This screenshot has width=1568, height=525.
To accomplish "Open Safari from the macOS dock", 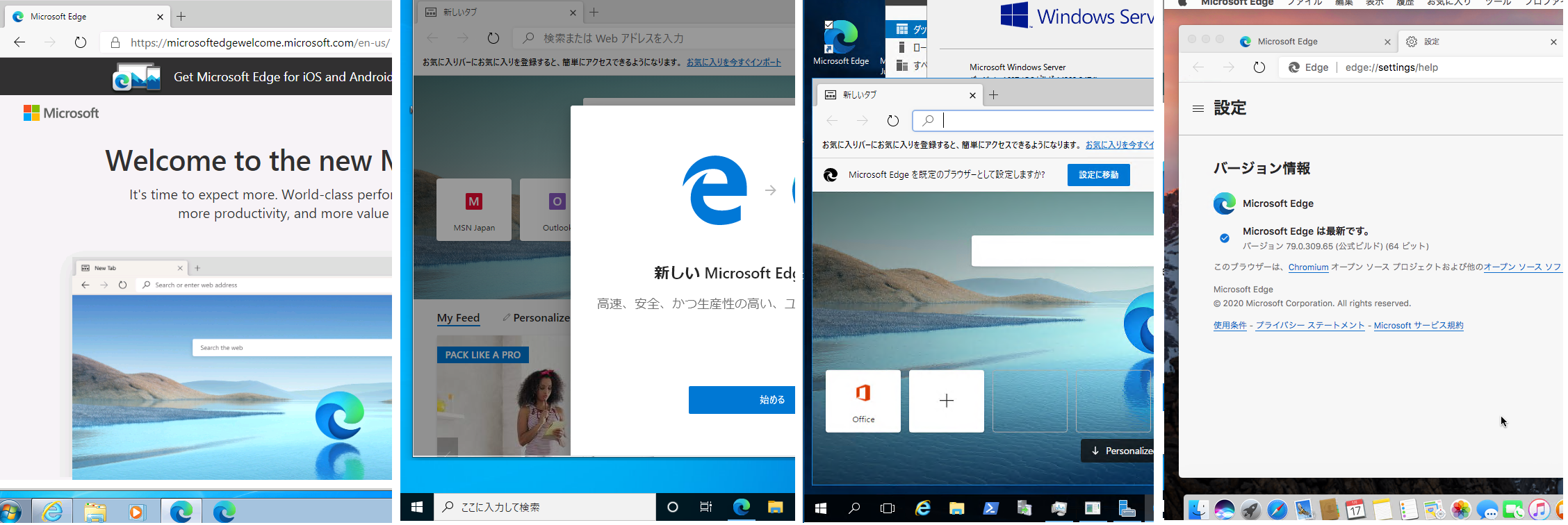I will 1277,510.
